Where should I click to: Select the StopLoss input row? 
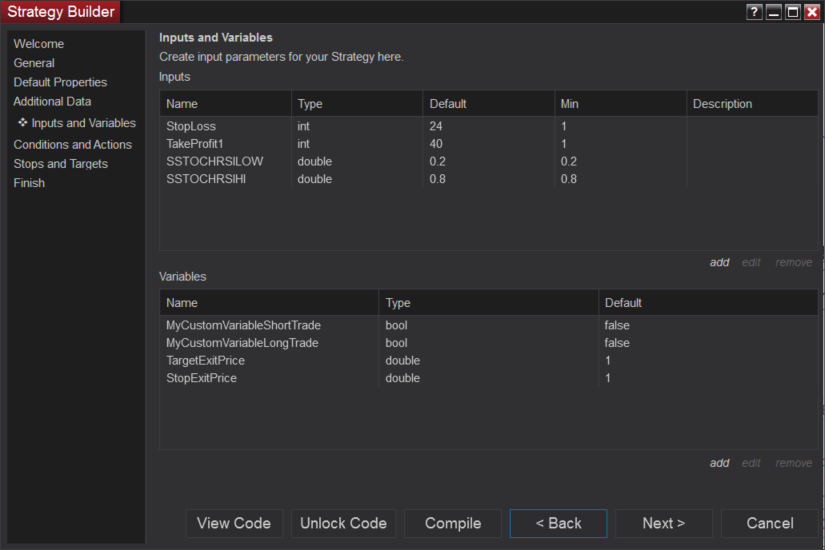(x=191, y=127)
